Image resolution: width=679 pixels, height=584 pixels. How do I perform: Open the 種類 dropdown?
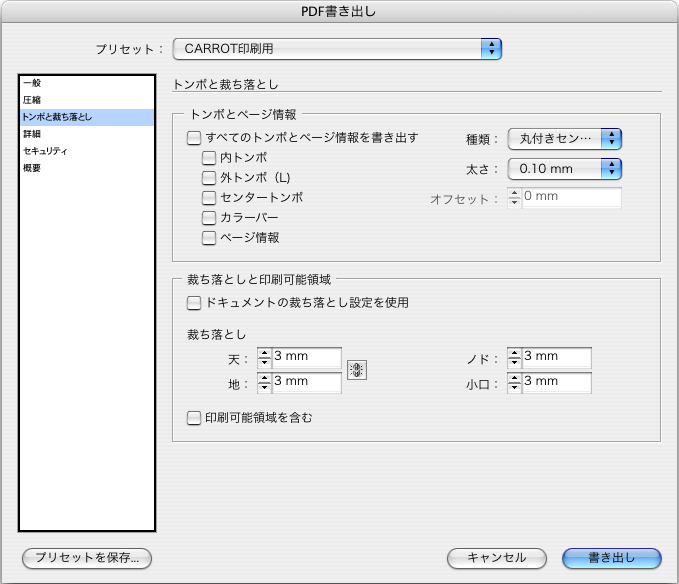point(564,139)
